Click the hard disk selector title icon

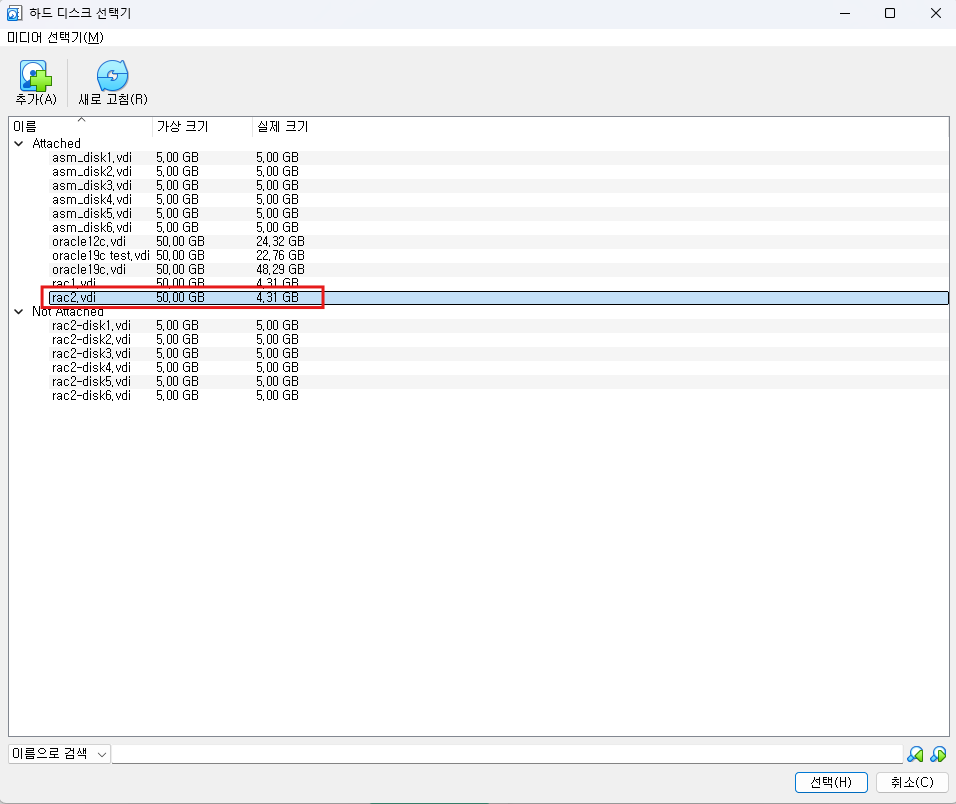click(x=14, y=13)
